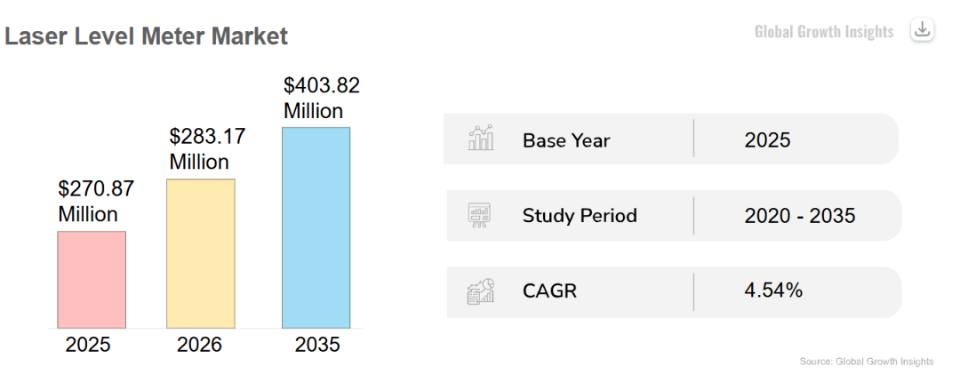Click the Laser Level Meter Market title
This screenshot has width=960, height=382.
146,36
